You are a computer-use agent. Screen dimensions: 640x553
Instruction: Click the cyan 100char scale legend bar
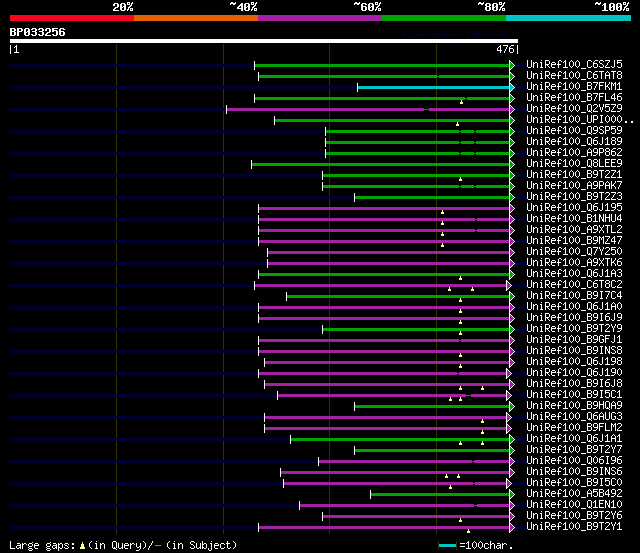click(x=447, y=546)
